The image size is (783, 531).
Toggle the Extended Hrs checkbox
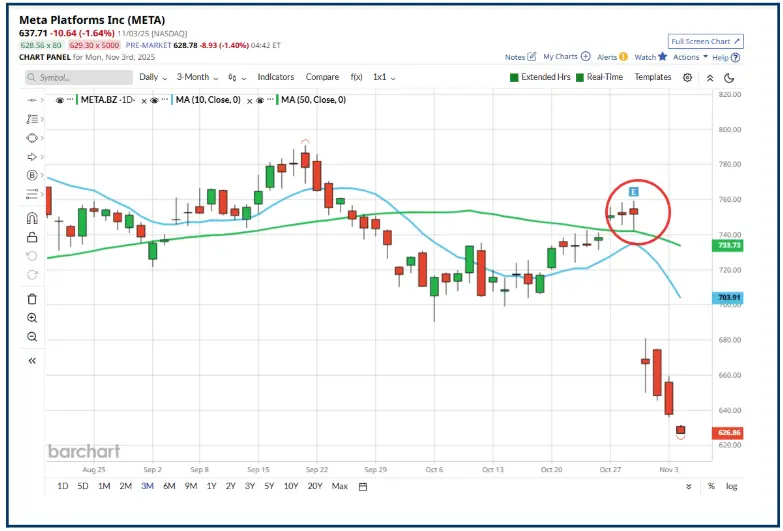click(x=514, y=77)
